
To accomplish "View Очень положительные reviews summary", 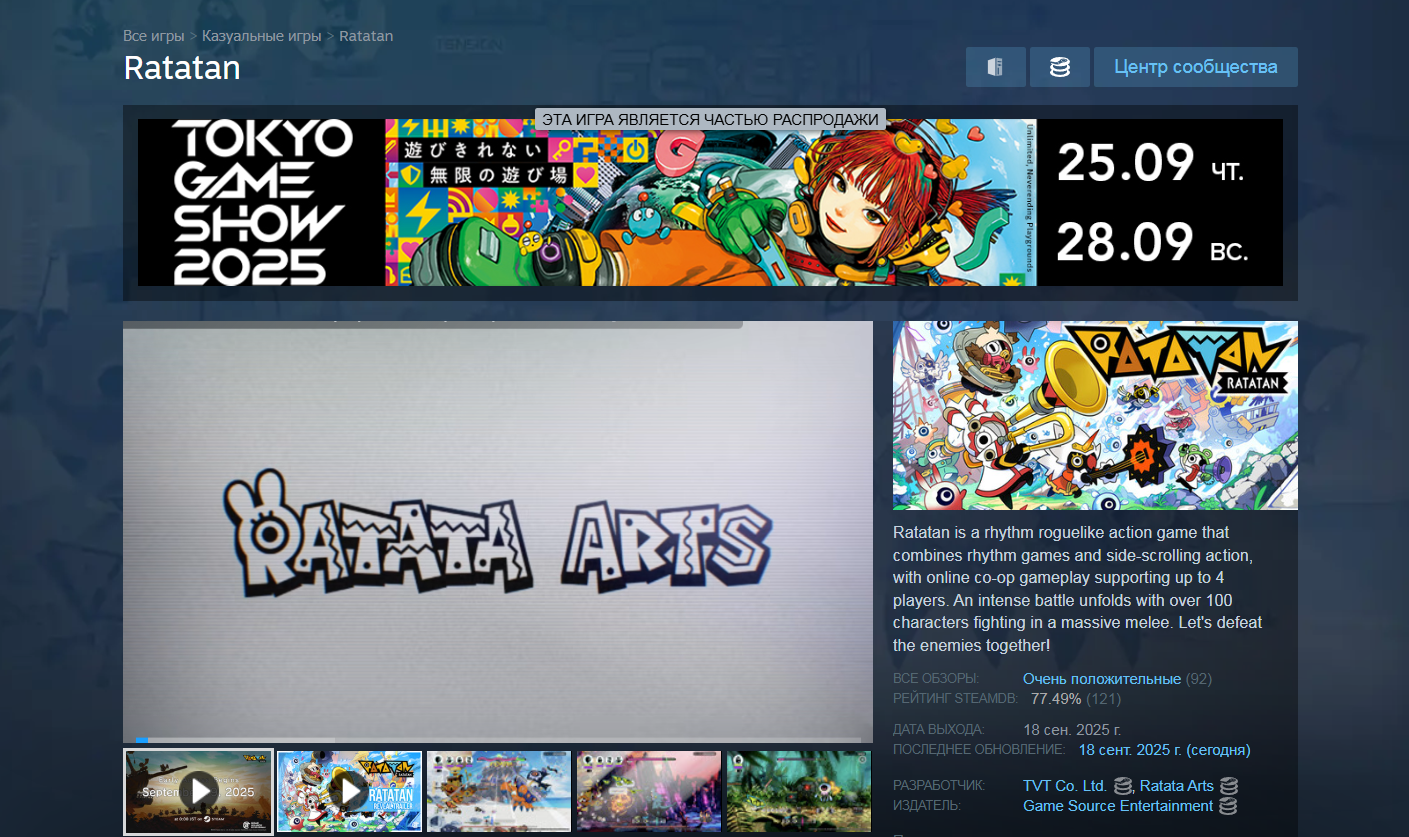I will coord(1101,679).
